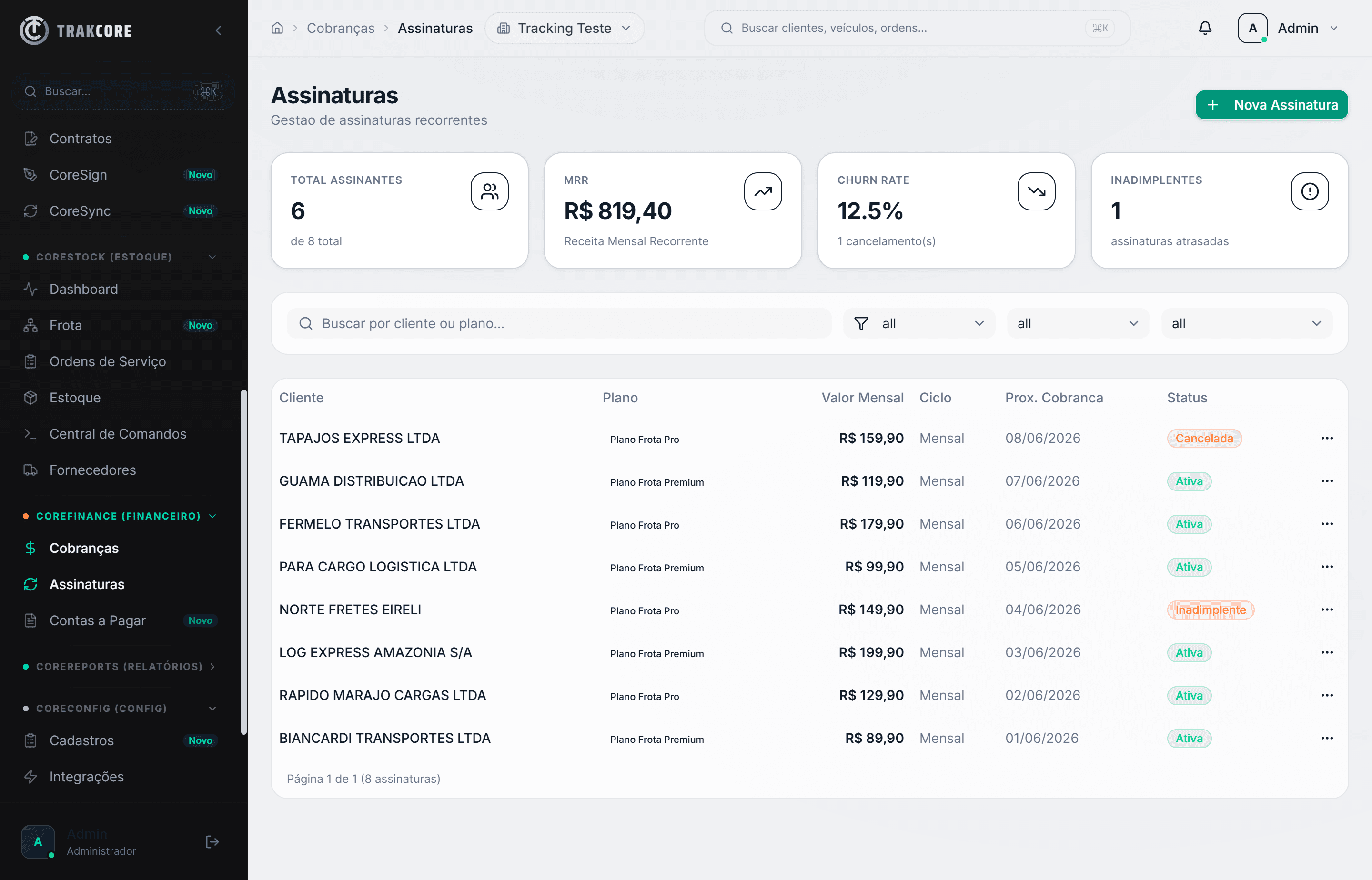Click the Contratos document icon

point(30,138)
